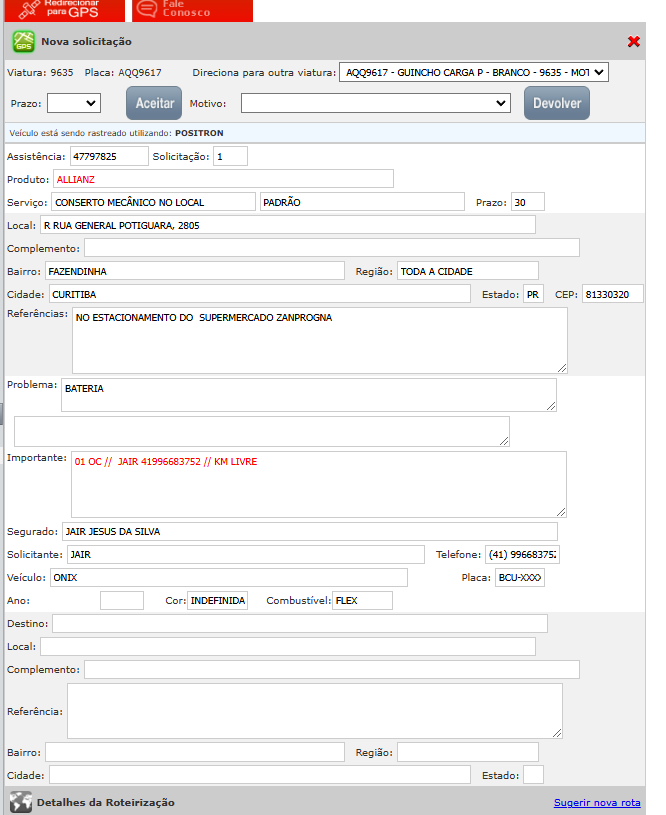Click the Veículo field showing ONIX

(x=229, y=577)
